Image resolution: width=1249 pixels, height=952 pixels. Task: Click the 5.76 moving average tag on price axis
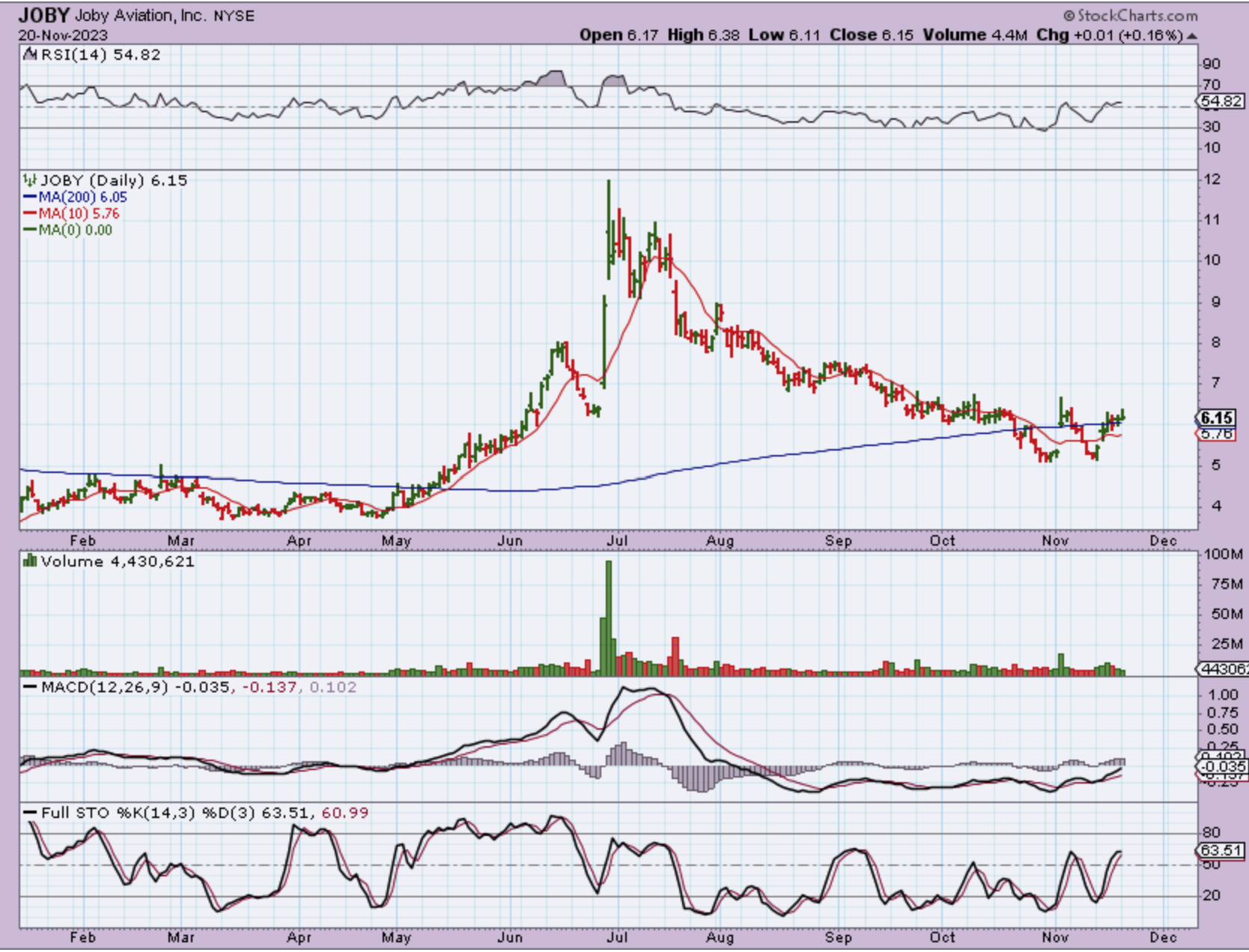(1217, 434)
